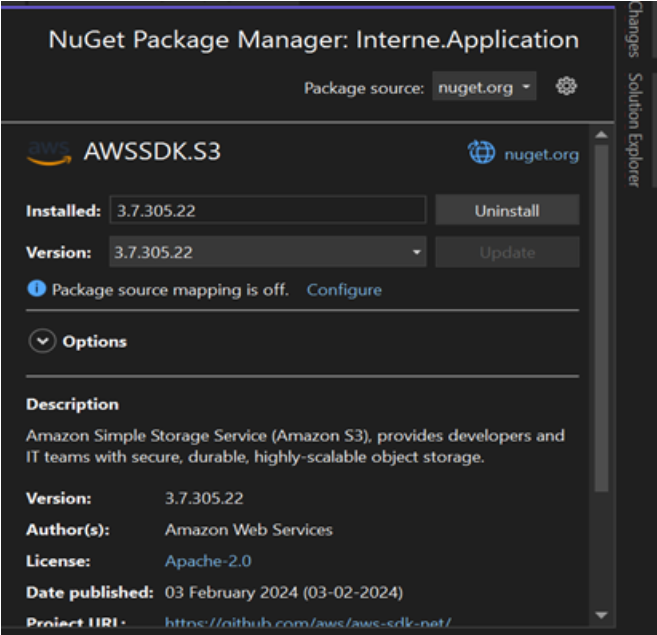
Task: Click the blue info icon
Action: pyautogui.click(x=36, y=289)
